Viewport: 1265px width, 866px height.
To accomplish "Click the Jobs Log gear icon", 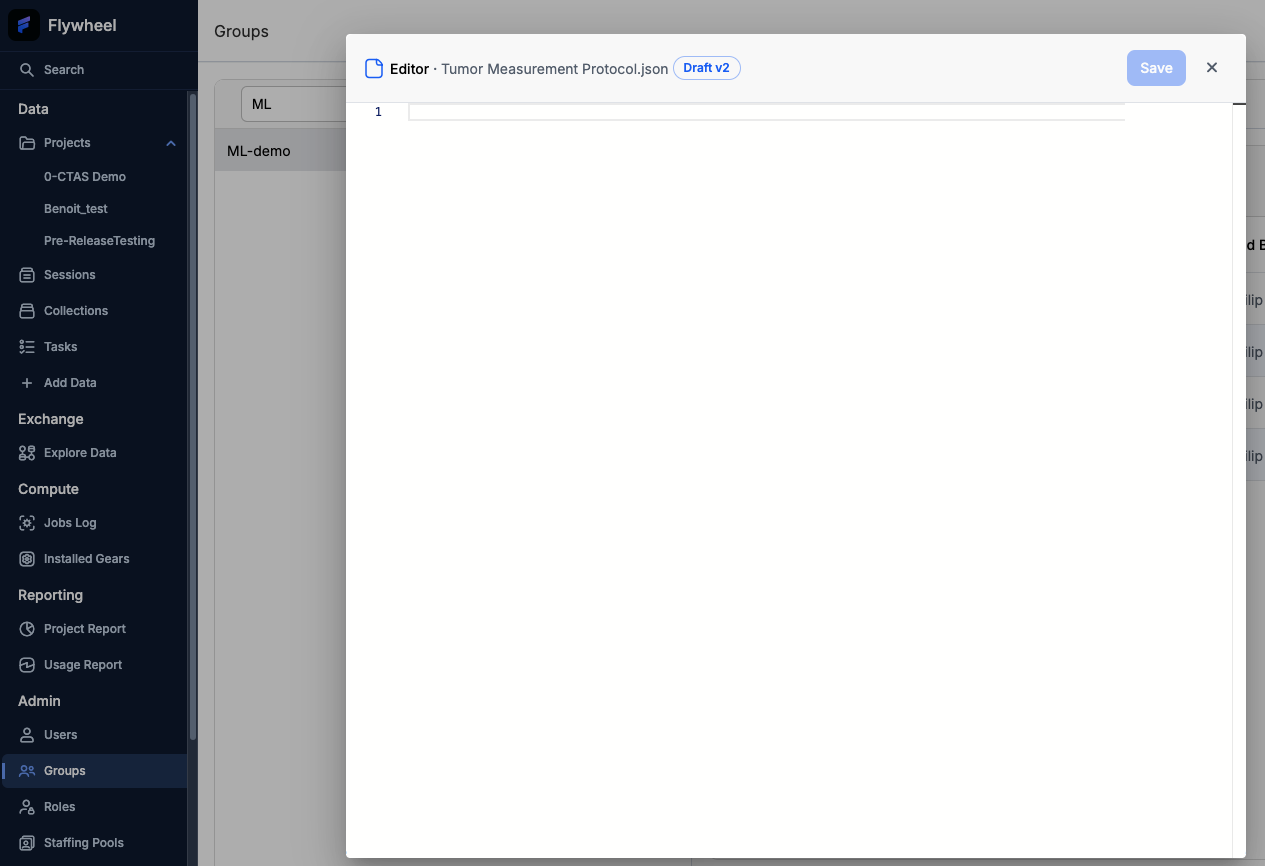I will click(x=26, y=522).
